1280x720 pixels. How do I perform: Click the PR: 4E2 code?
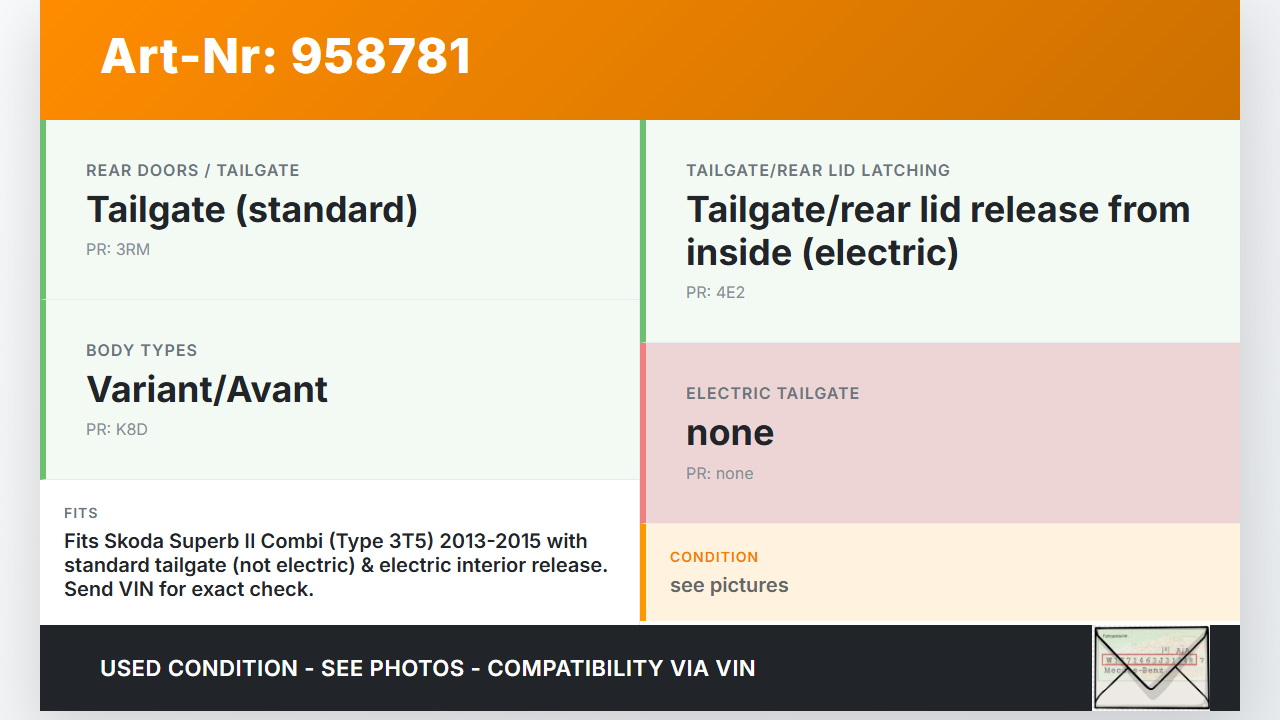coord(715,293)
